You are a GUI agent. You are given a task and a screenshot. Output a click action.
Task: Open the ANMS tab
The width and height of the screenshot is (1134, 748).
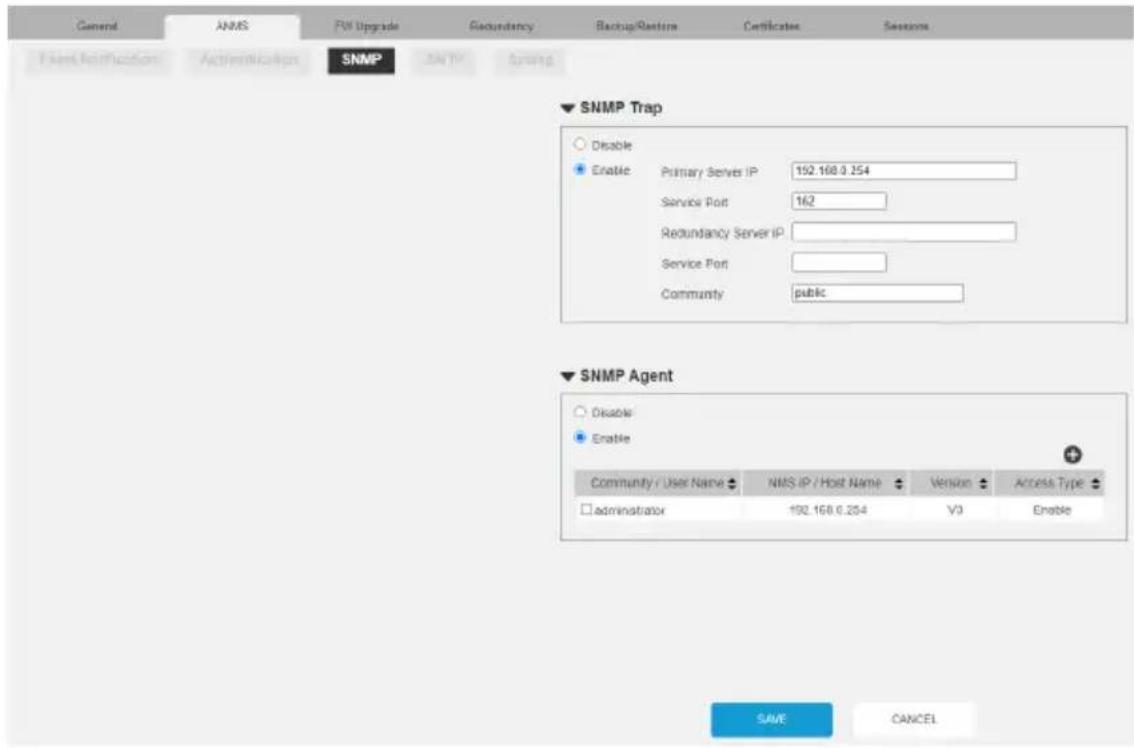point(232,26)
